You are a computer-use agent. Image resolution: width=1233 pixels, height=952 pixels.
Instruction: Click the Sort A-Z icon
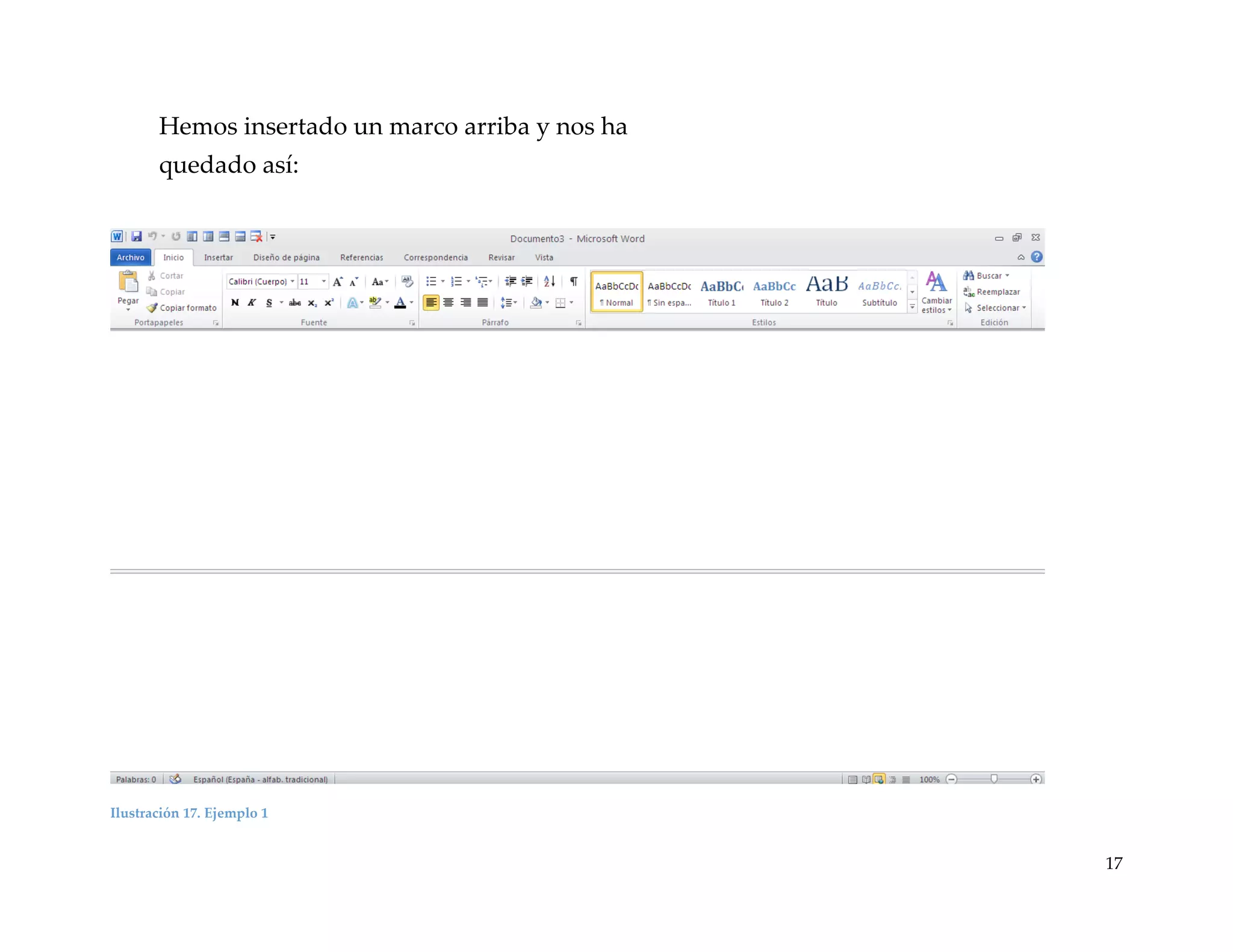[x=549, y=281]
